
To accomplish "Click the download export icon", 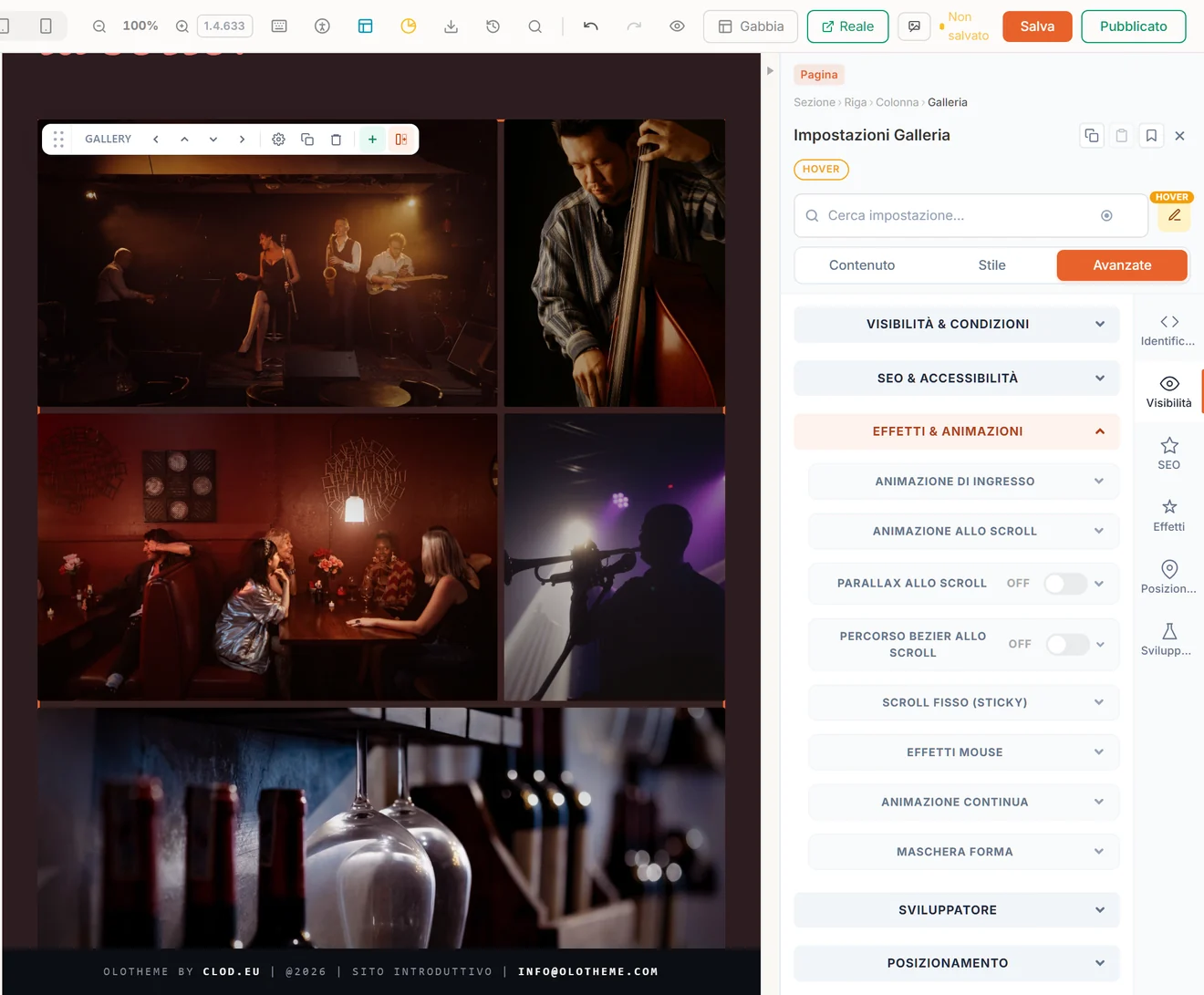I will 451,26.
